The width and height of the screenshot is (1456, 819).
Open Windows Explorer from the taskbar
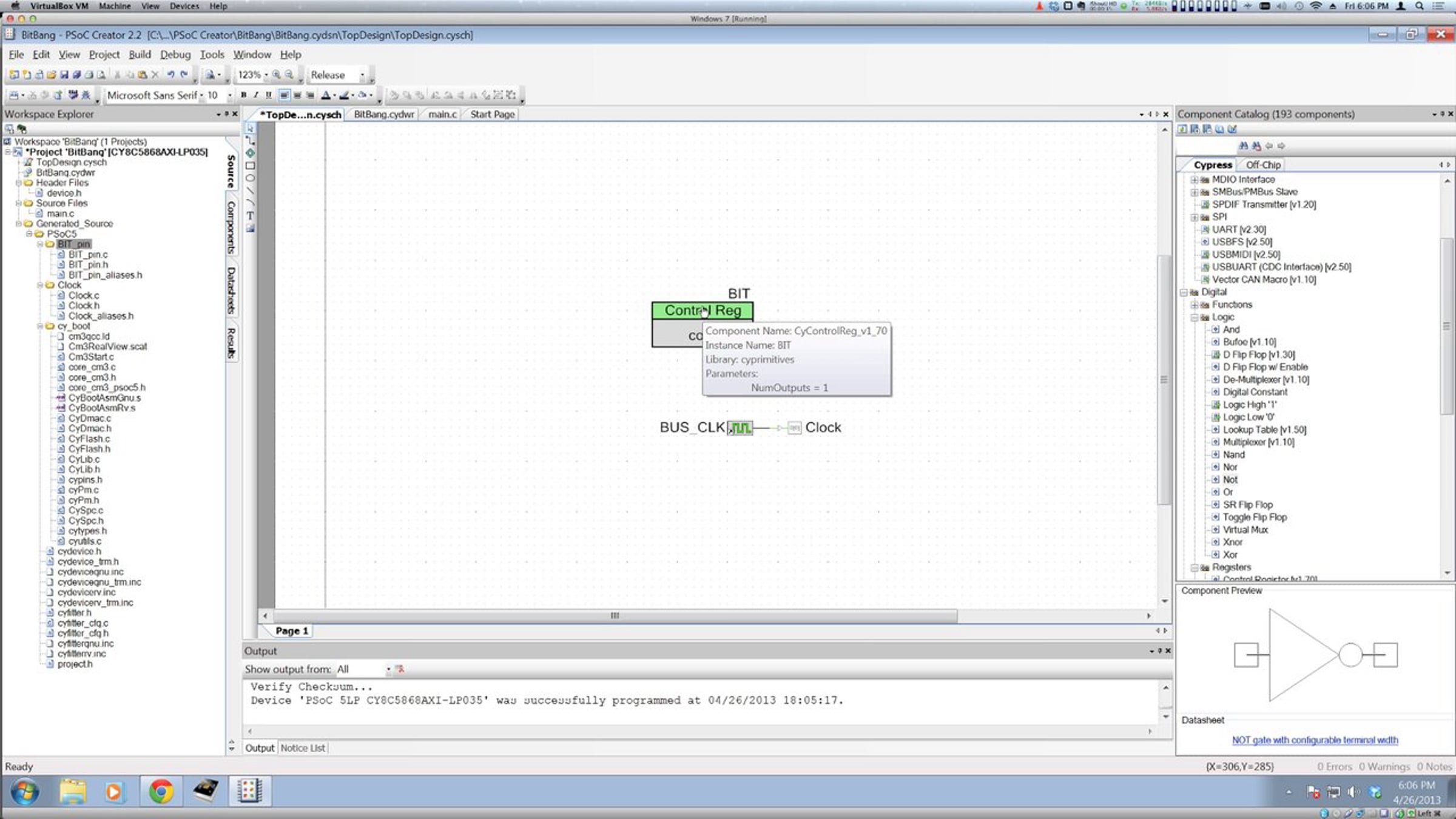[x=72, y=791]
